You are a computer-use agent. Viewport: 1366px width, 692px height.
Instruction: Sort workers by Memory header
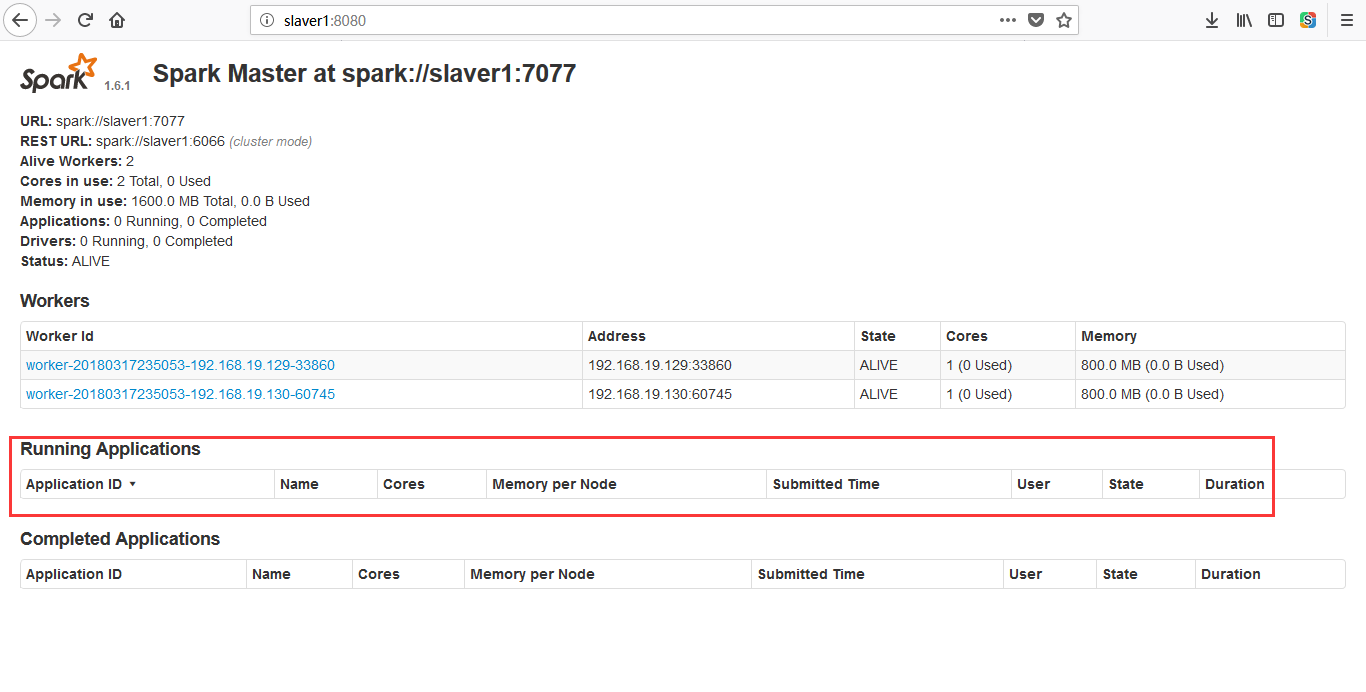pyautogui.click(x=1109, y=336)
